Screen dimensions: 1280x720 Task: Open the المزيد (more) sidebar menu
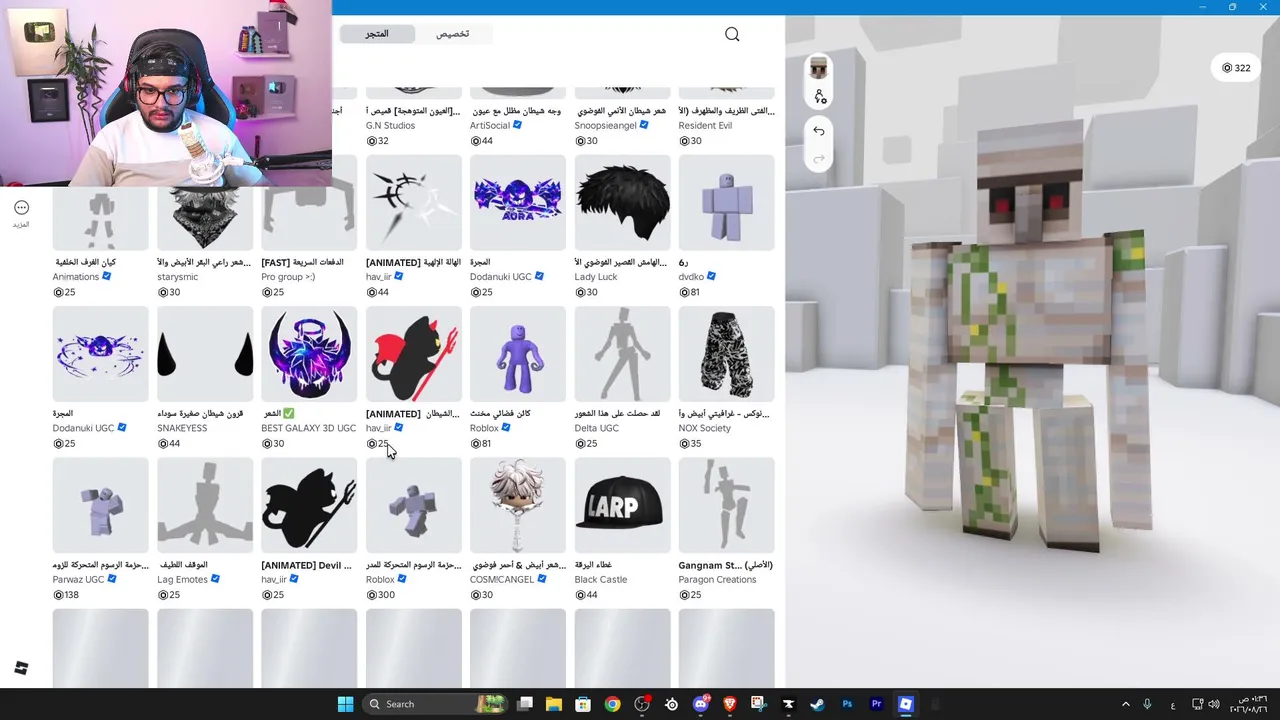(21, 213)
